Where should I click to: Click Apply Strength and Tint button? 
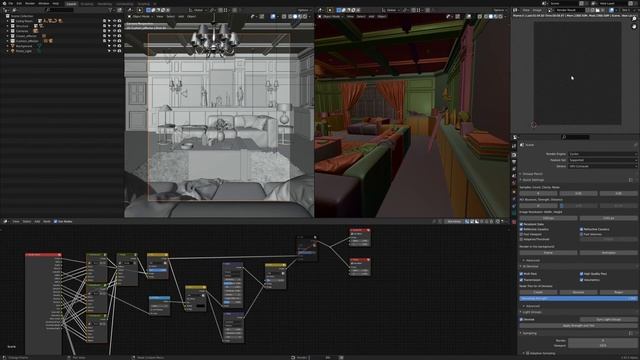coord(578,326)
